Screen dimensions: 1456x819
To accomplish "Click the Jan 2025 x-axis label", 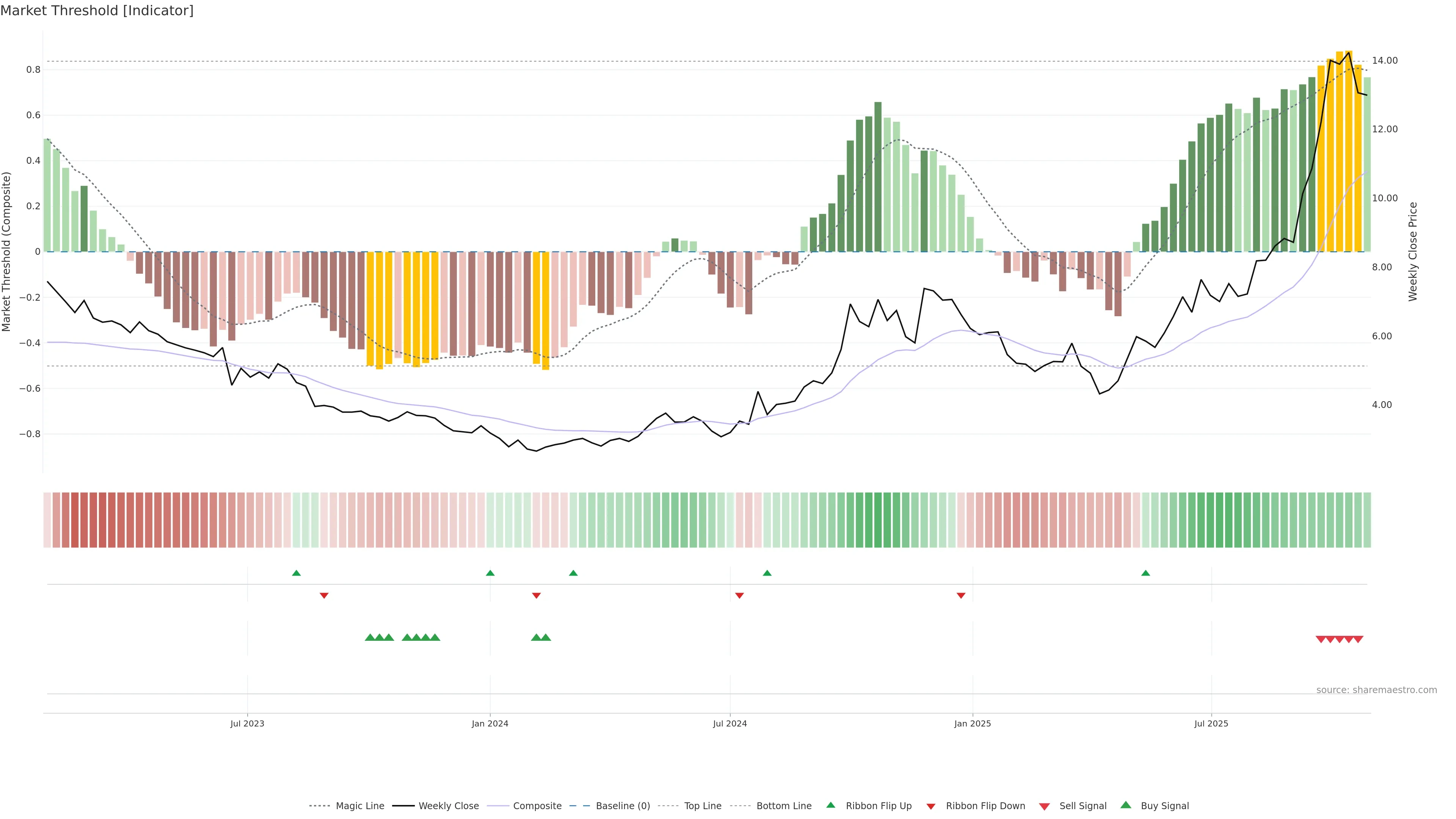I will click(x=972, y=723).
